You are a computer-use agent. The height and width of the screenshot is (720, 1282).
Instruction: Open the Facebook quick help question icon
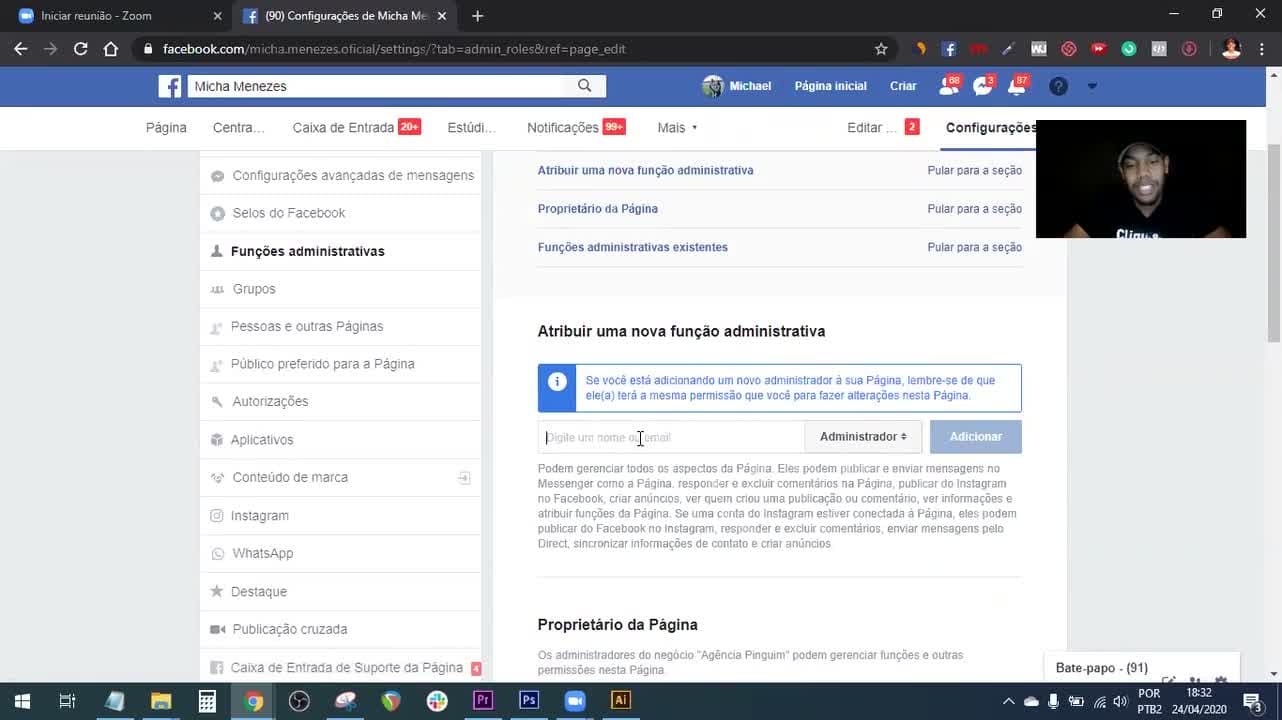(1058, 86)
